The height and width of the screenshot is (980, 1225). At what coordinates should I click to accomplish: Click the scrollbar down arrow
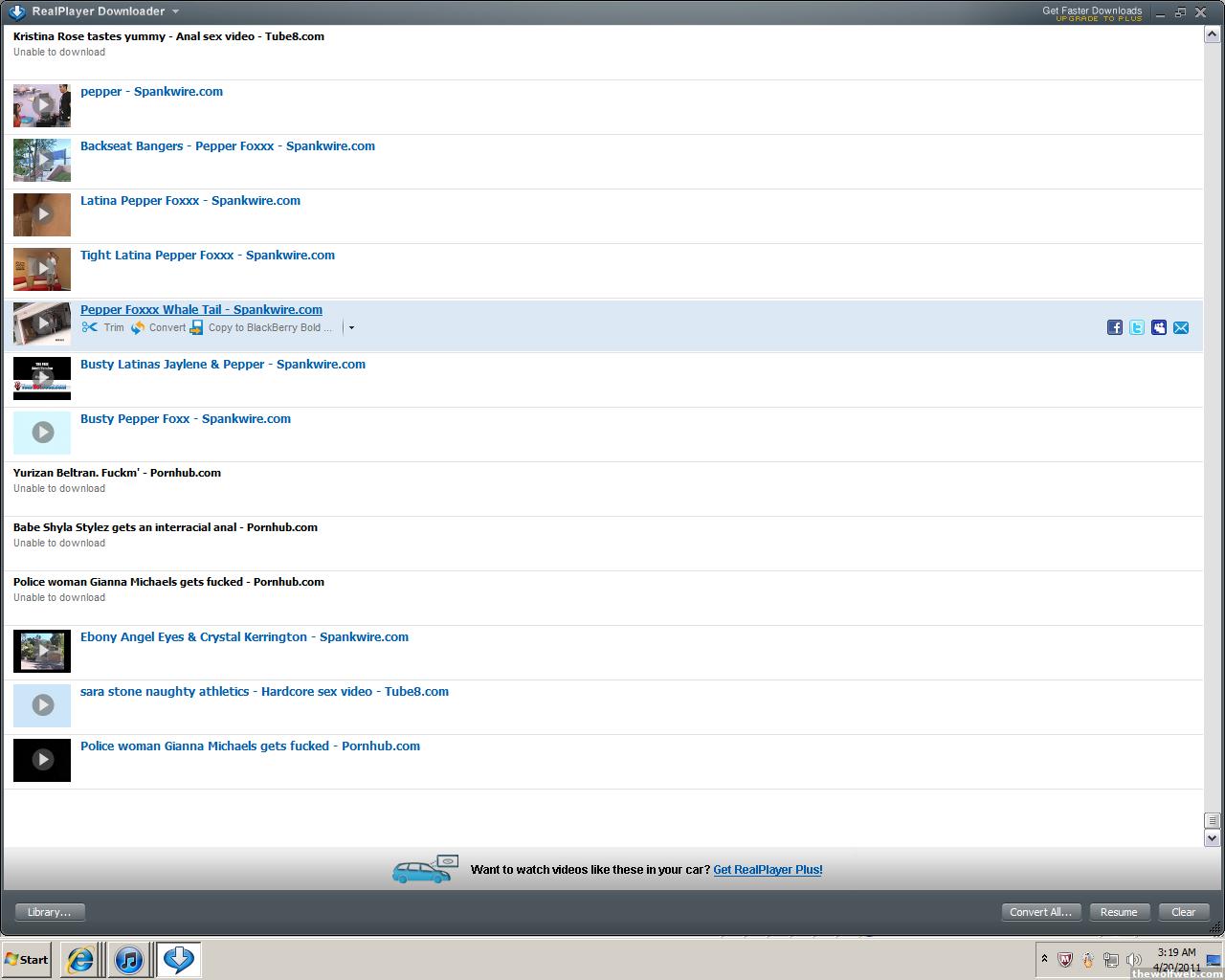[1213, 838]
